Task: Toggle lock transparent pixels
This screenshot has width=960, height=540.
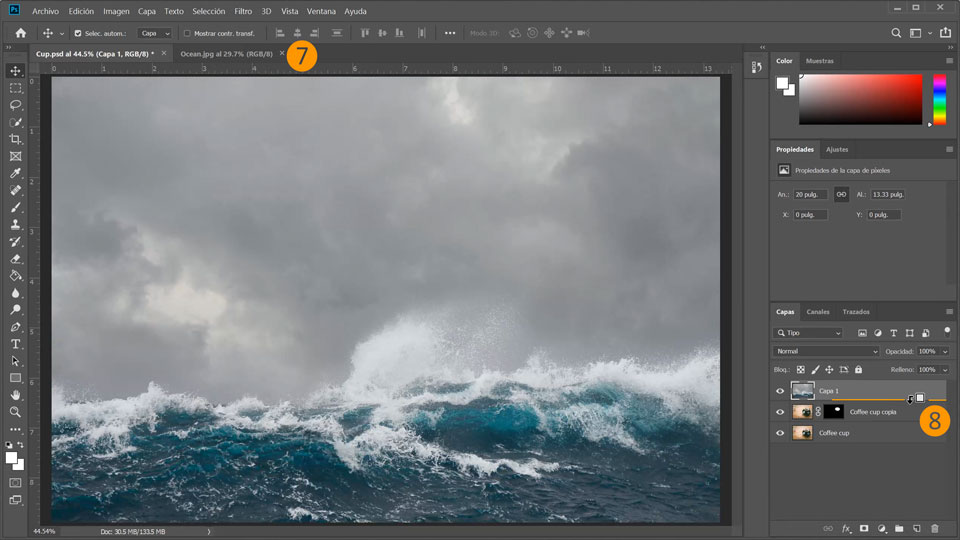Action: [x=800, y=370]
